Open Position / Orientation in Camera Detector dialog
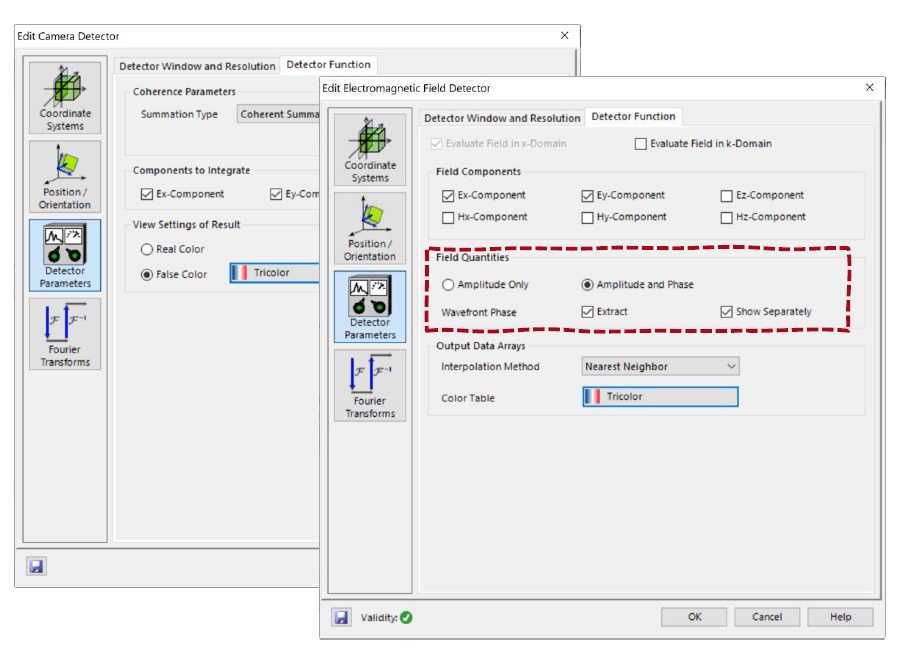900x660 pixels. coord(65,176)
